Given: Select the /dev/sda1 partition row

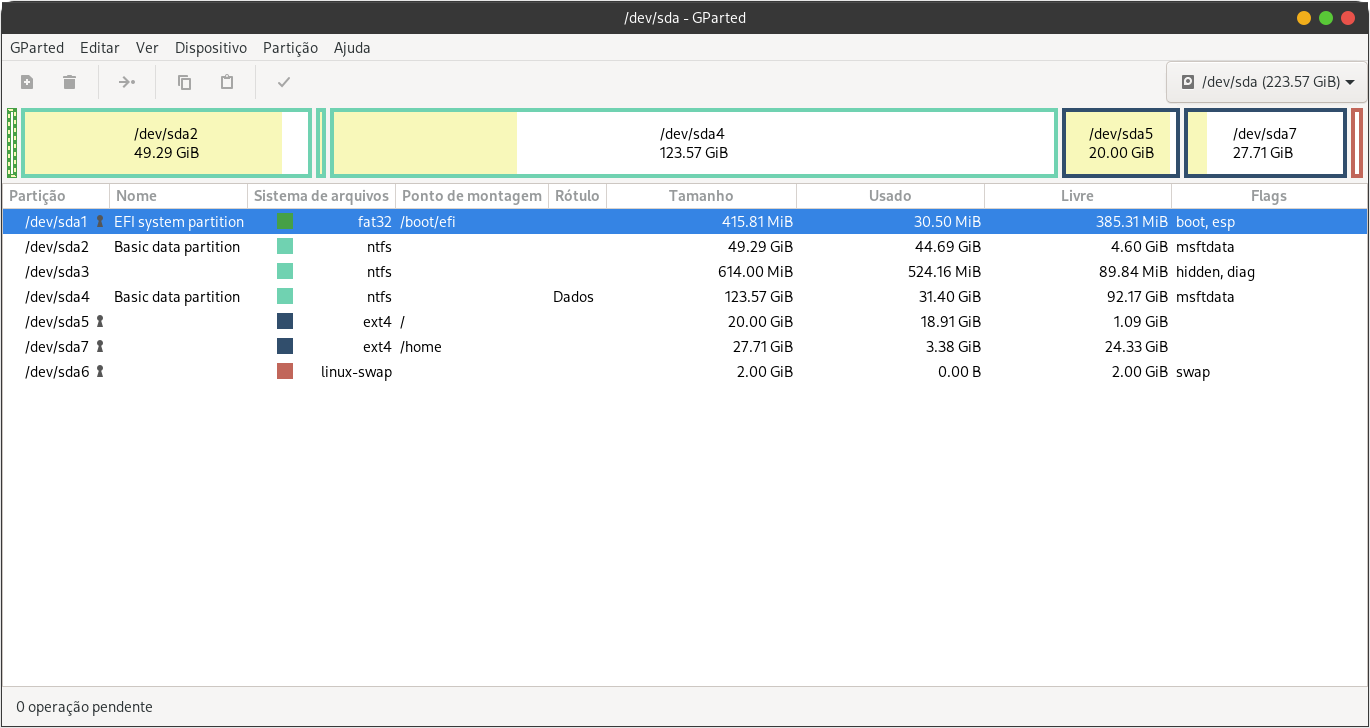Looking at the screenshot, I should tap(685, 222).
